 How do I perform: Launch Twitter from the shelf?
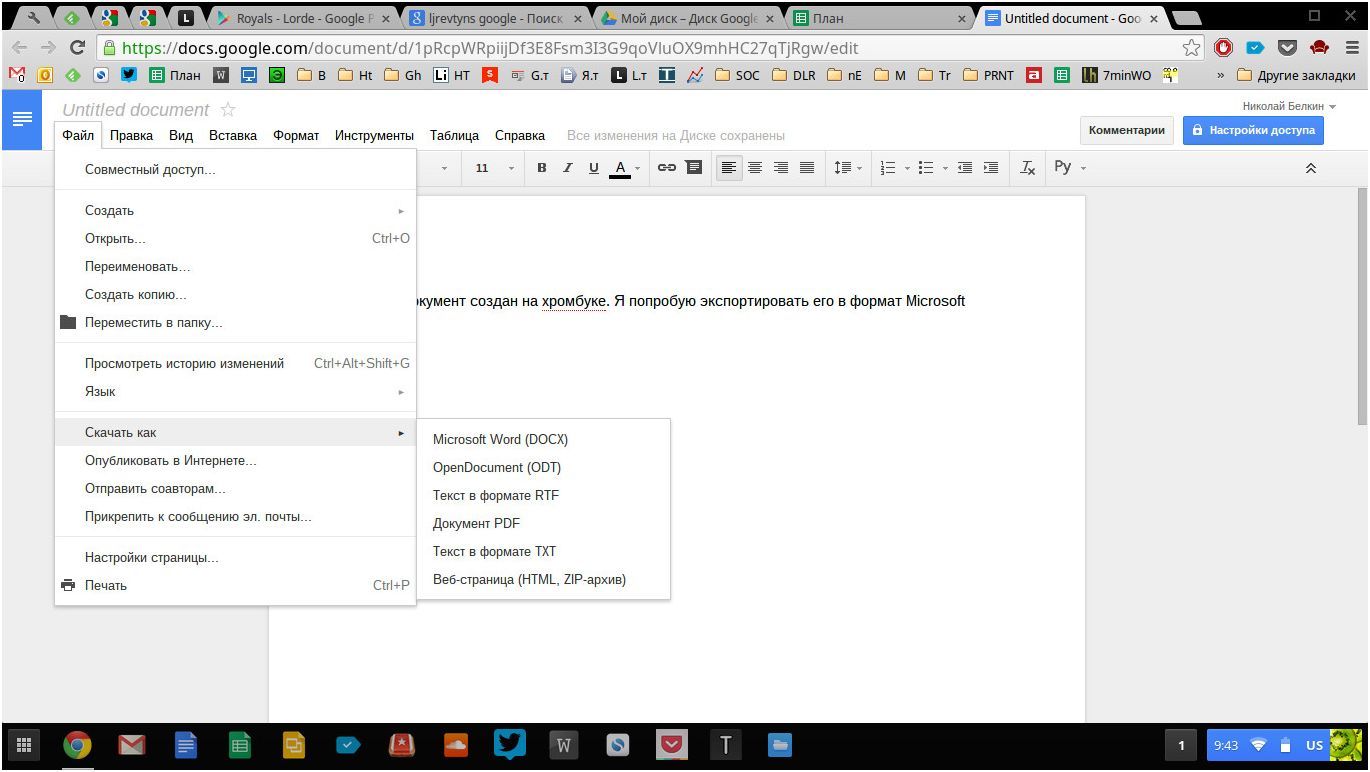click(510, 744)
